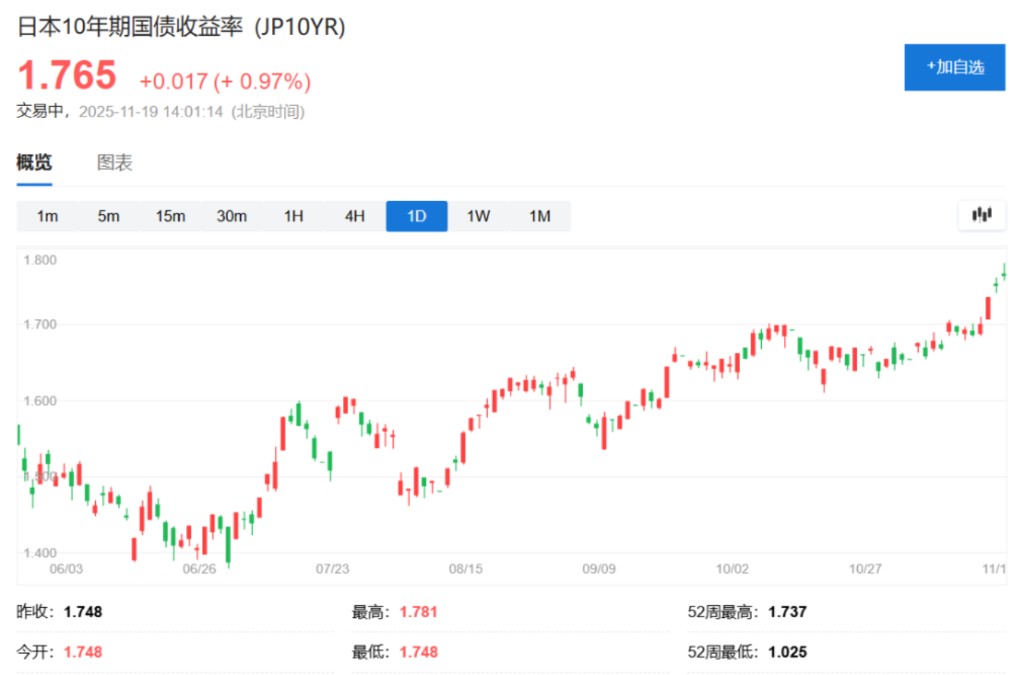Set chart interval to 30m
Viewport: 1024px width, 675px height.
[x=232, y=216]
